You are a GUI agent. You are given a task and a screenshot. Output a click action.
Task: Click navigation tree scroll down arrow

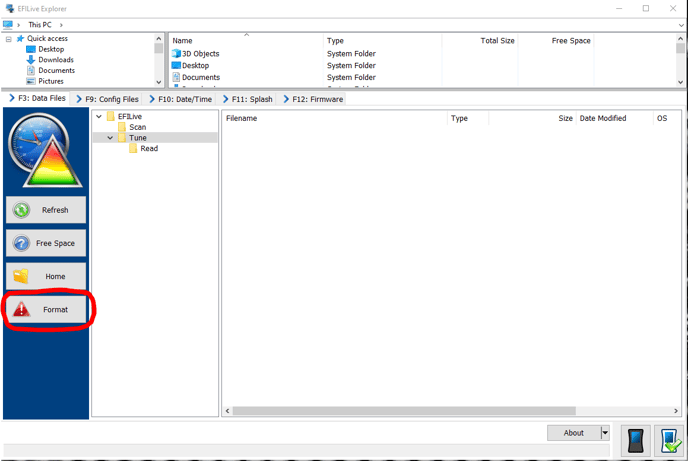coord(158,82)
